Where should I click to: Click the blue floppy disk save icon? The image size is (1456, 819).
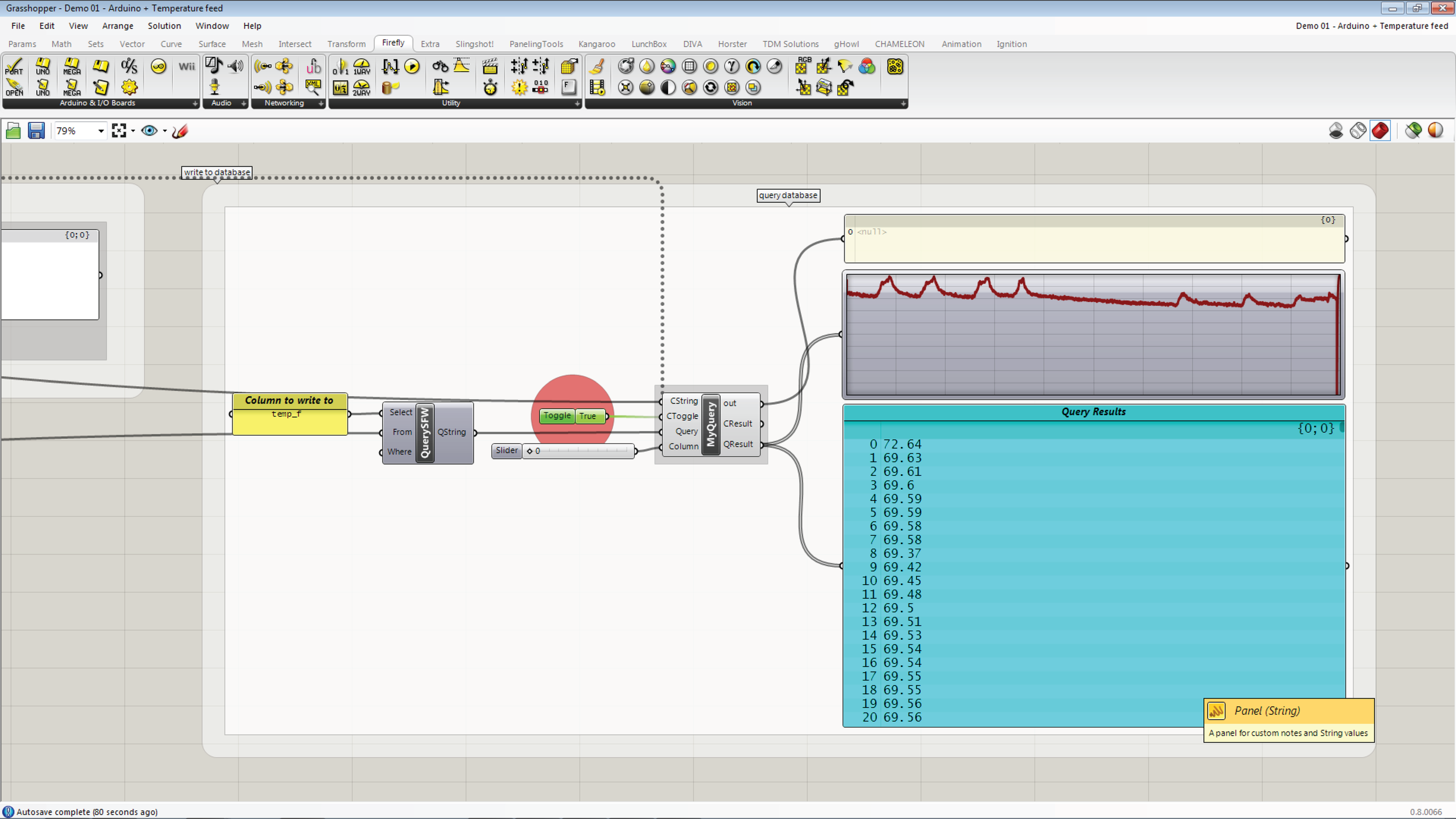[36, 130]
